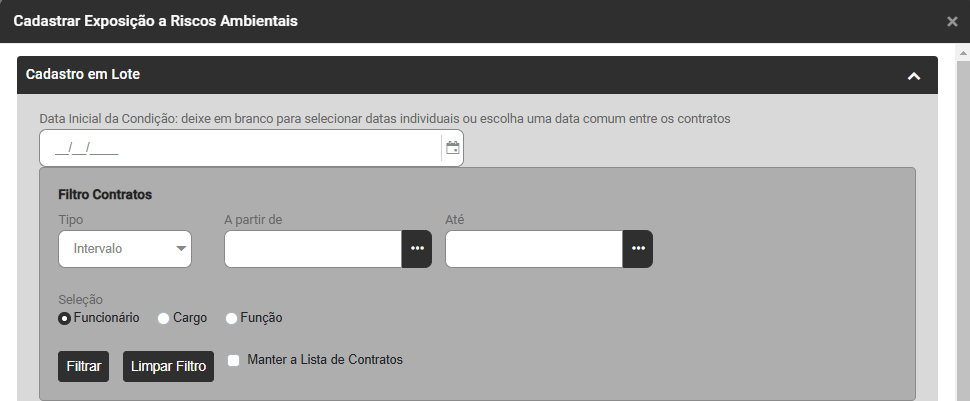Click into the A partir de text field
The height and width of the screenshot is (401, 970).
coord(313,249)
